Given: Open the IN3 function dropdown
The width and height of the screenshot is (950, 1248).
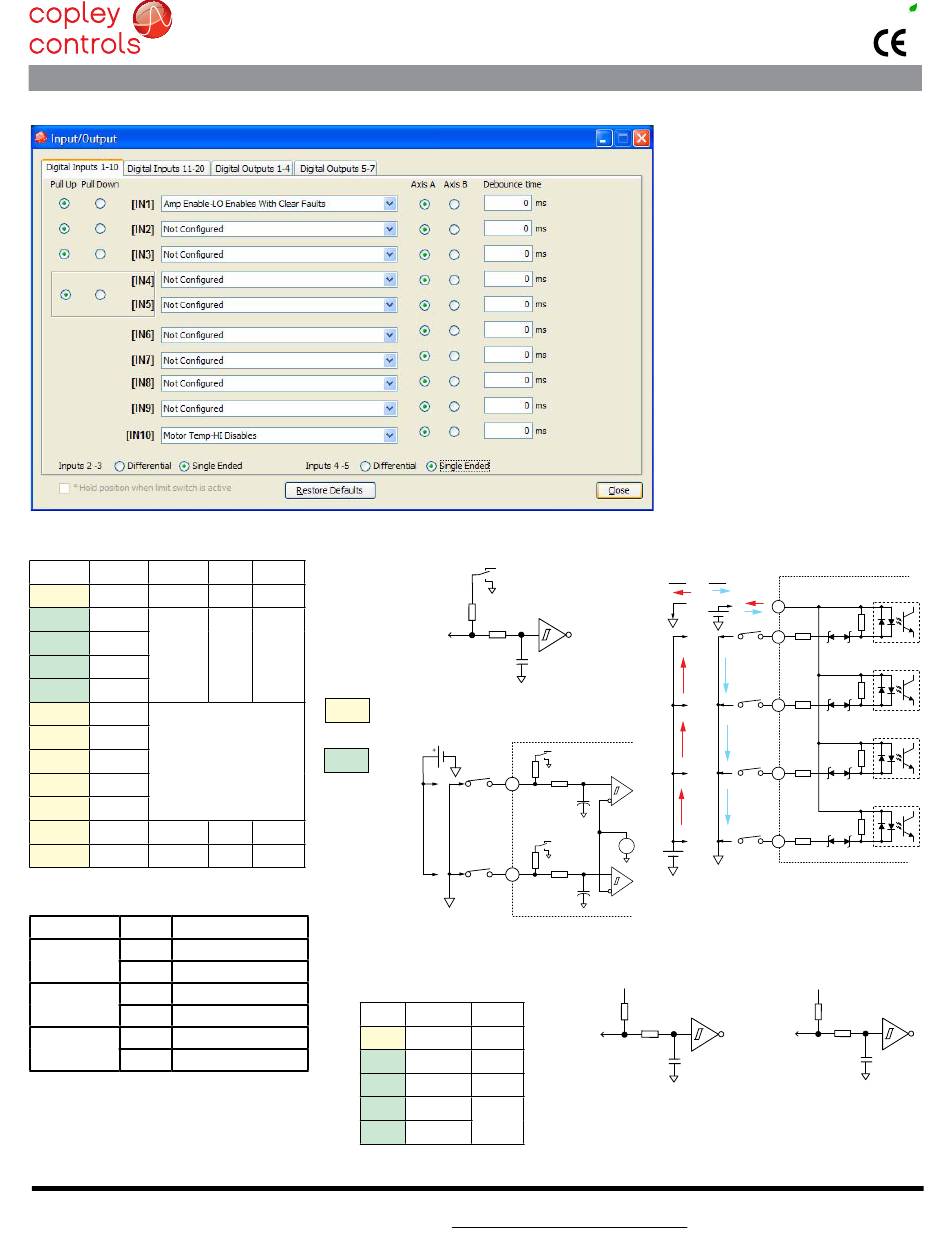Looking at the screenshot, I should coord(390,255).
